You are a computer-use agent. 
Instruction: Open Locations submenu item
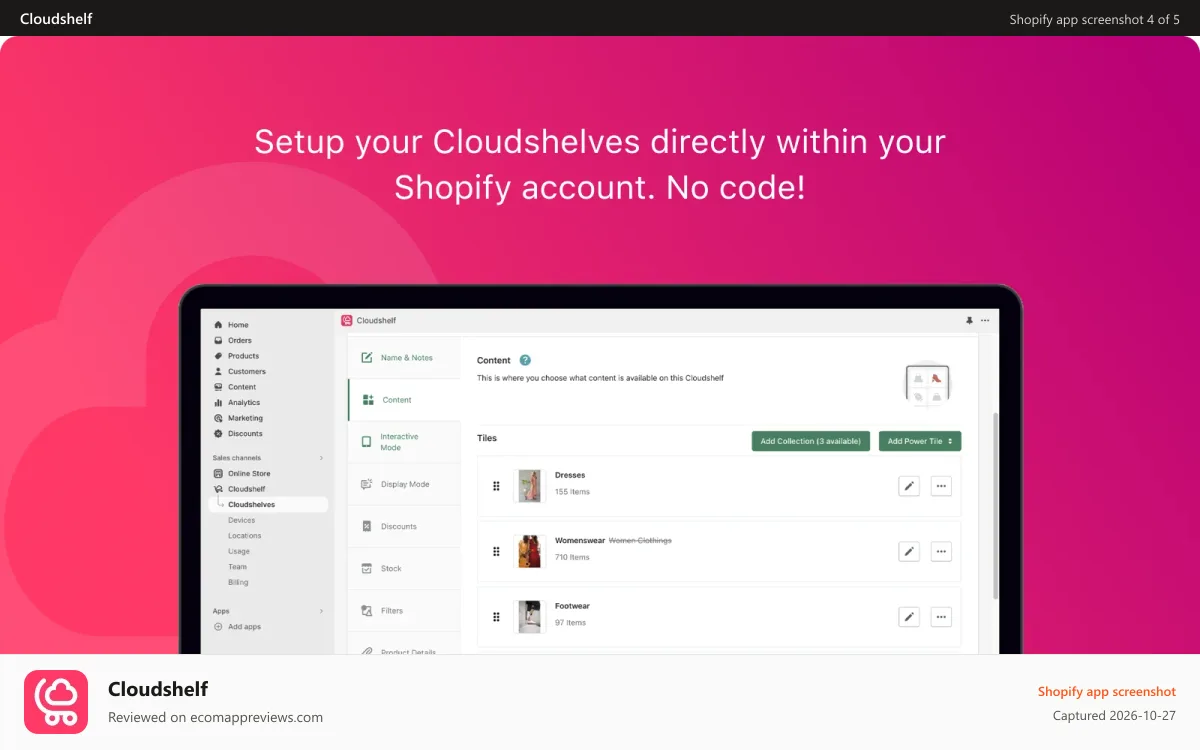point(244,536)
